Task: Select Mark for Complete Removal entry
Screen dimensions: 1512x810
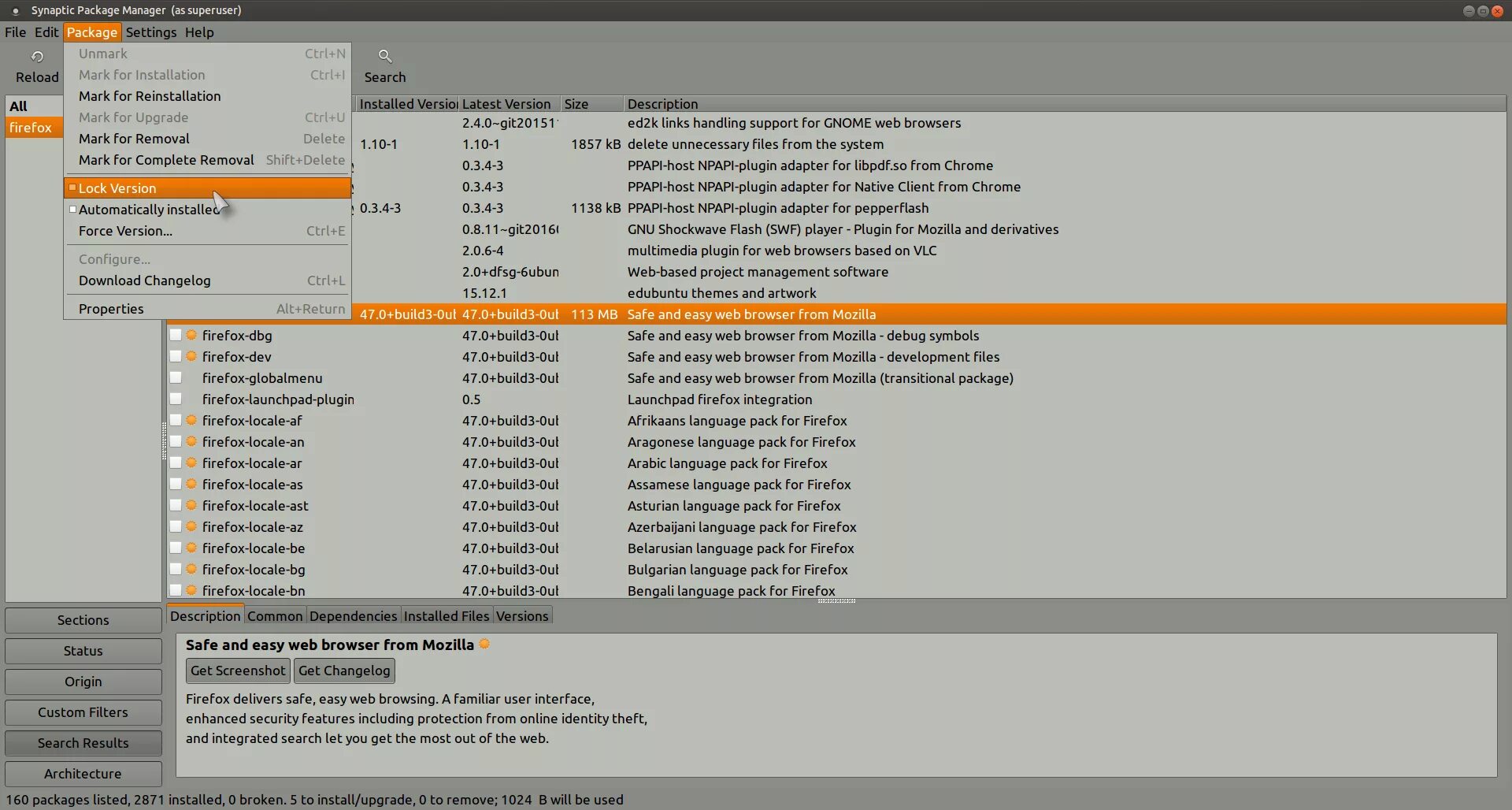Action: 207,160
